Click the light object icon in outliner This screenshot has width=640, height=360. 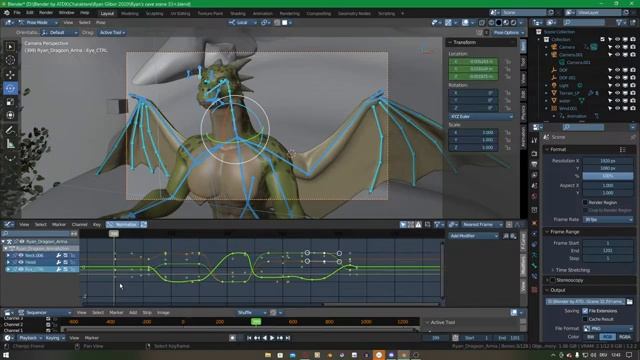pyautogui.click(x=554, y=85)
